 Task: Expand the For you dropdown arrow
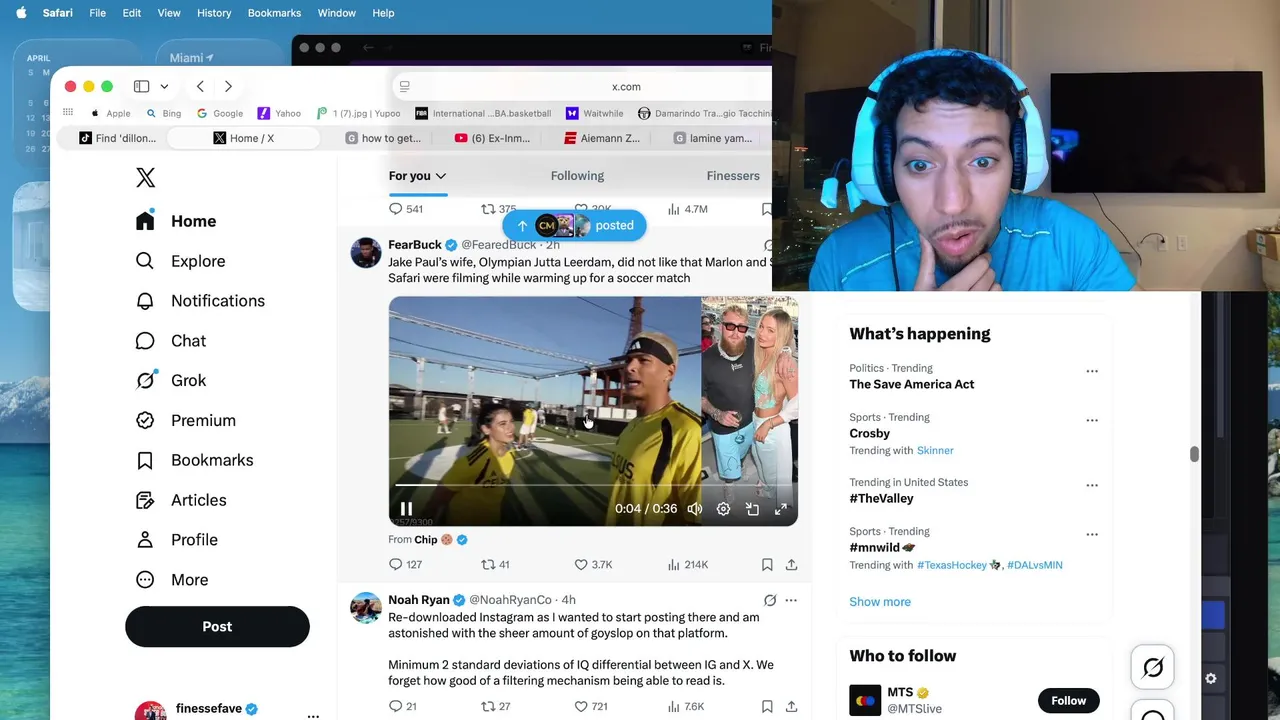click(440, 176)
